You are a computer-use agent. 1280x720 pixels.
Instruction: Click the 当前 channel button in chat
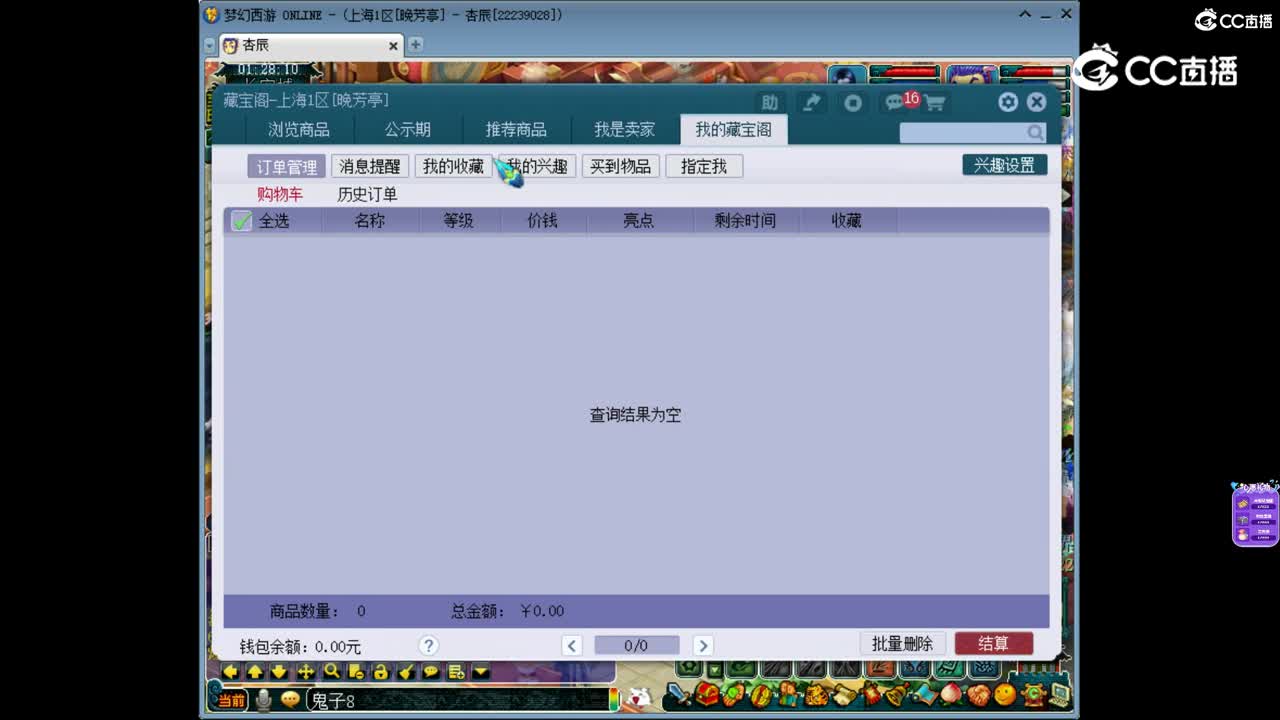click(x=232, y=700)
